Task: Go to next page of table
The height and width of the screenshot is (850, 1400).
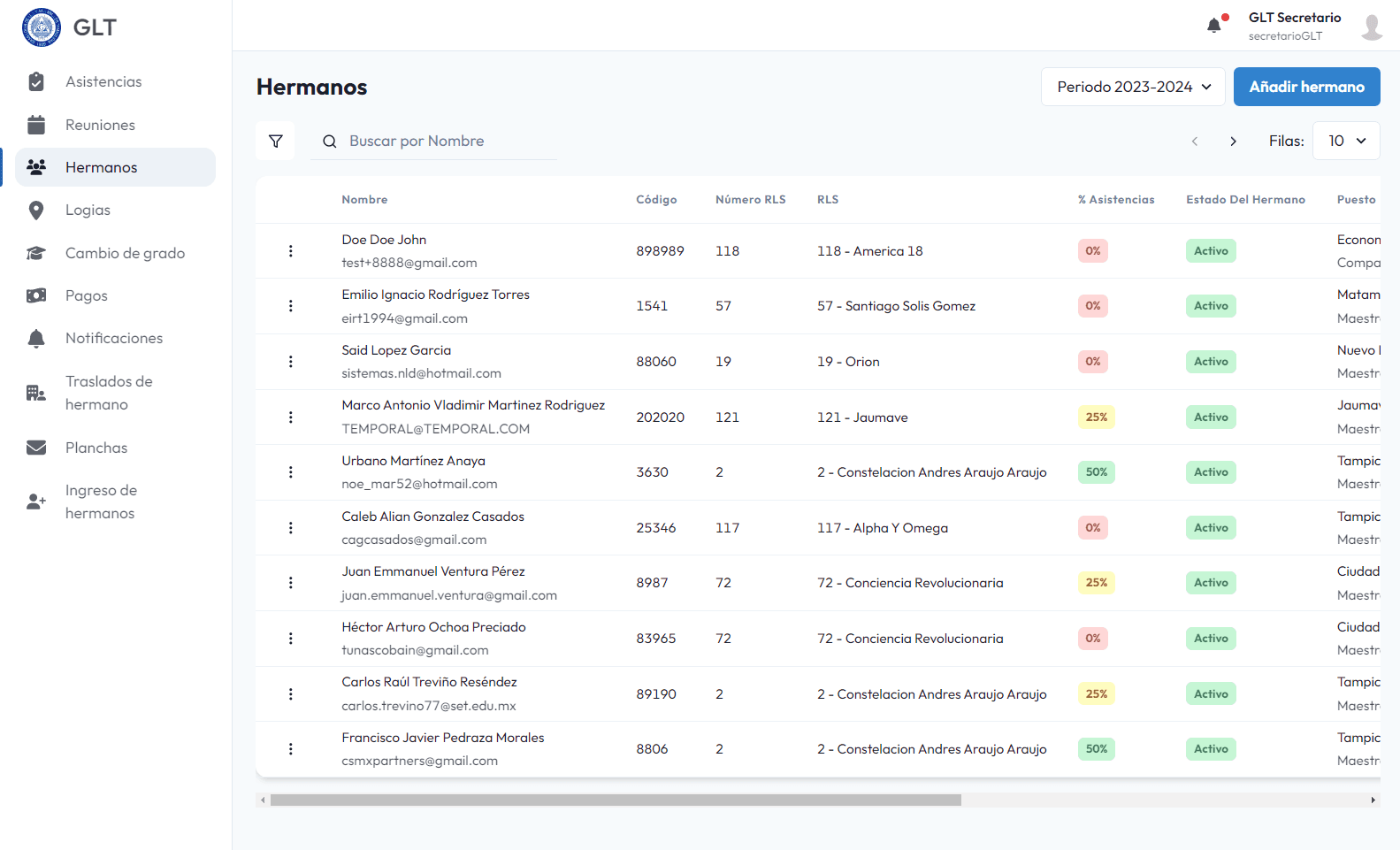Action: (1233, 142)
